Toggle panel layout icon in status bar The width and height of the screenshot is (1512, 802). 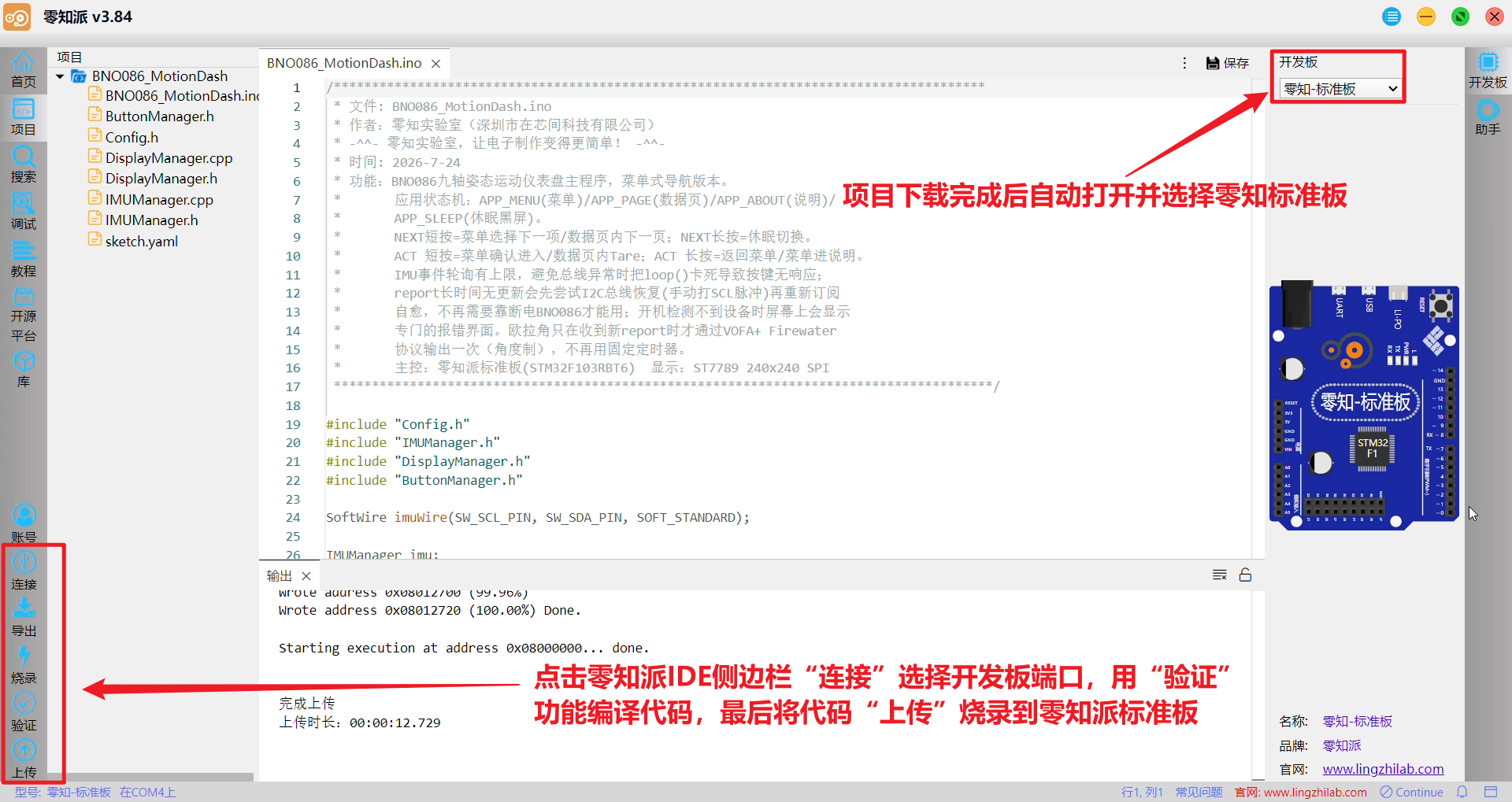(x=1491, y=792)
